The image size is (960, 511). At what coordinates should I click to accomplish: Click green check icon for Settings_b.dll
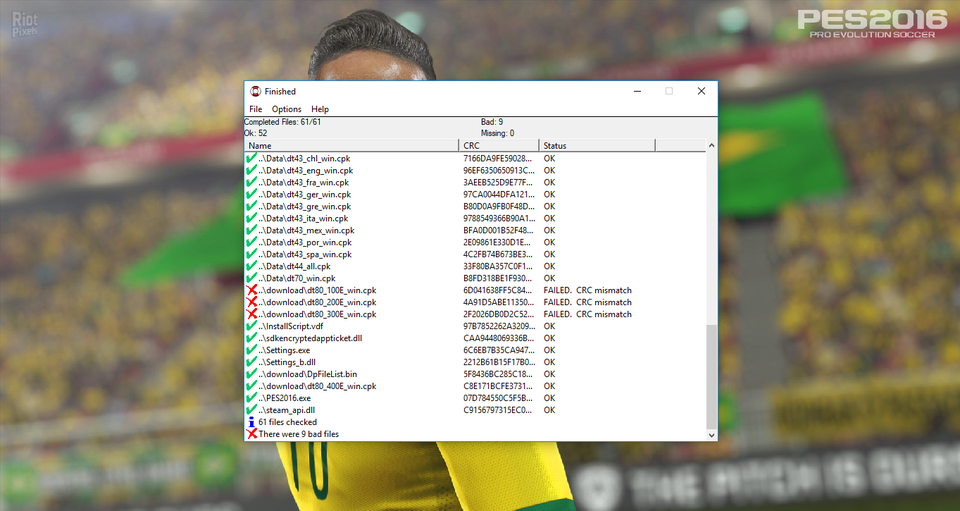252,362
